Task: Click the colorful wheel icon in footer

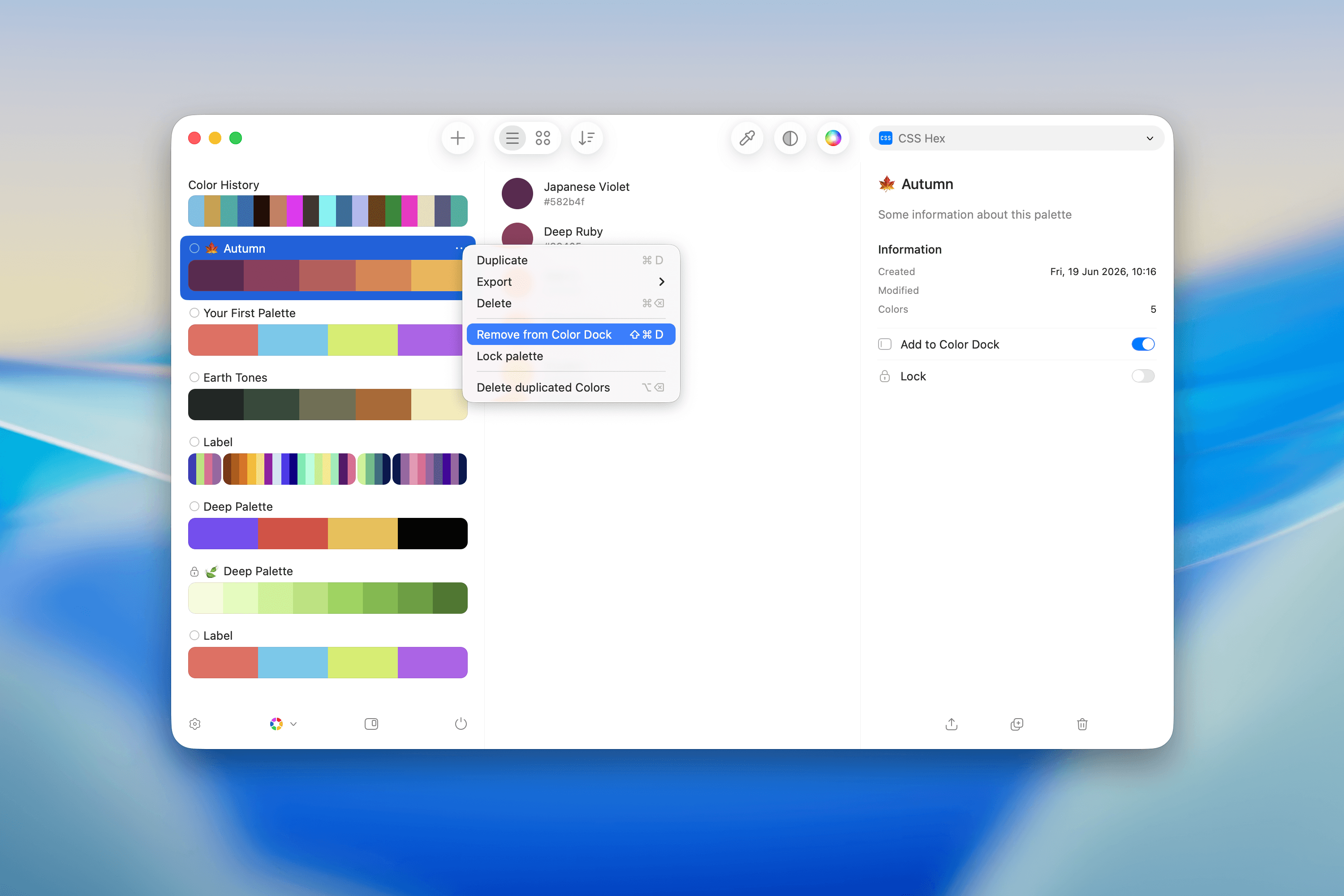Action: 276,724
